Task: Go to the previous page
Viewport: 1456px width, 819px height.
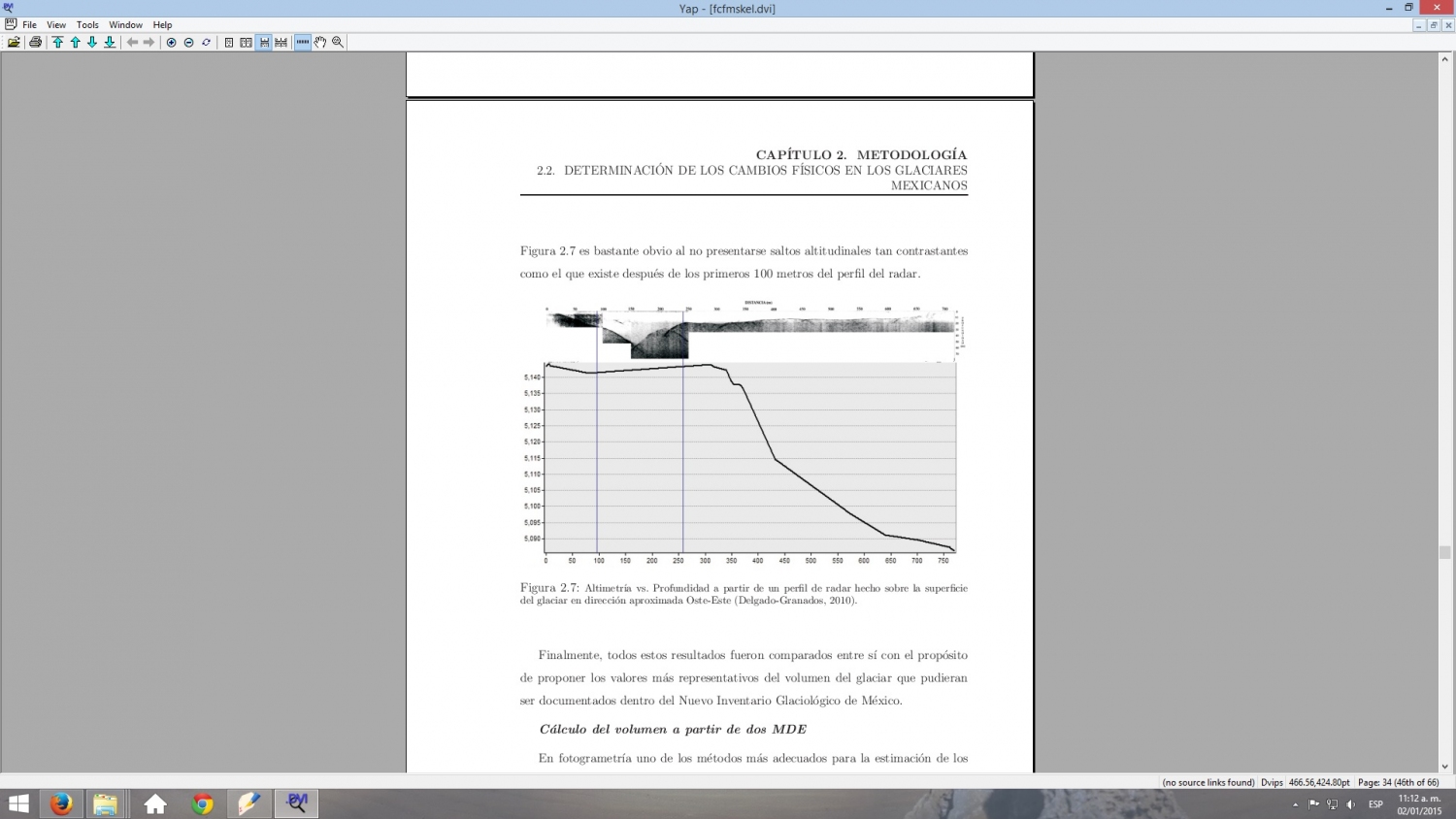Action: click(x=76, y=43)
